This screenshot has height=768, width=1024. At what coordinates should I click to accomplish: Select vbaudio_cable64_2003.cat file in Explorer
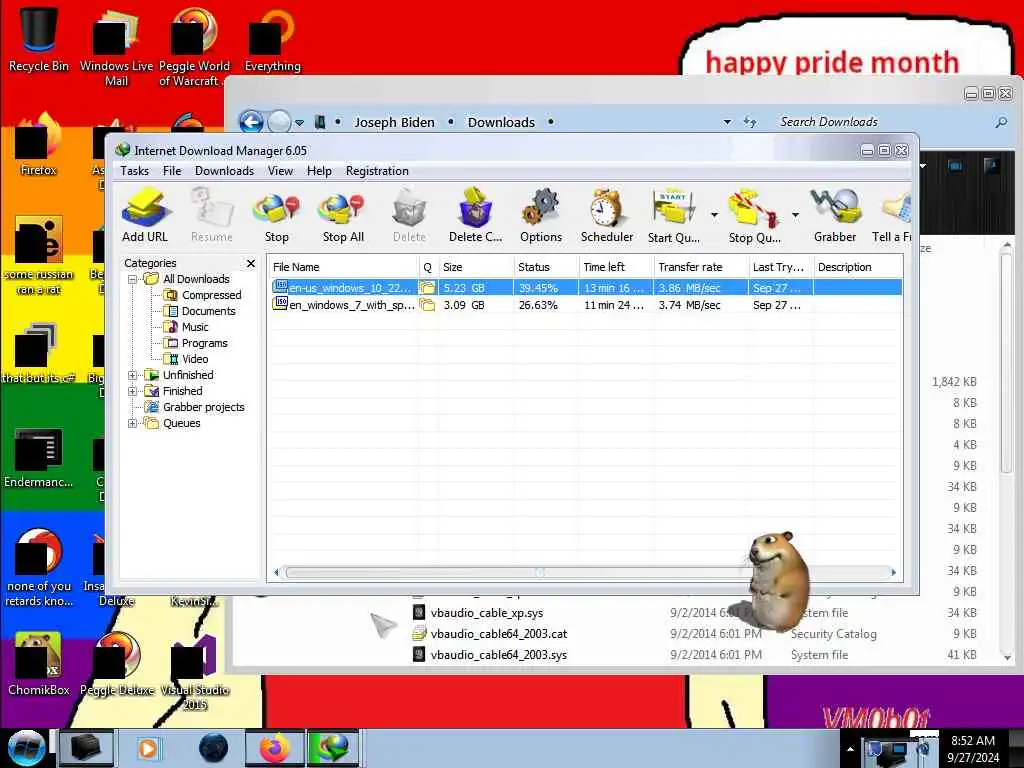498,634
